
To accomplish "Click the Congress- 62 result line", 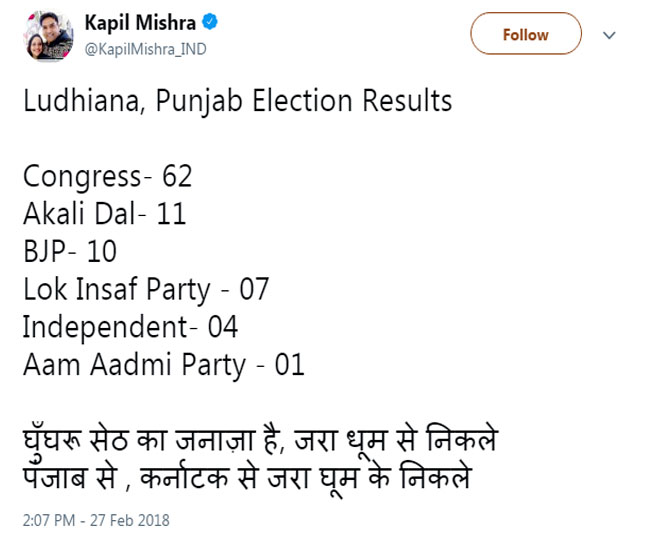I will click(107, 177).
